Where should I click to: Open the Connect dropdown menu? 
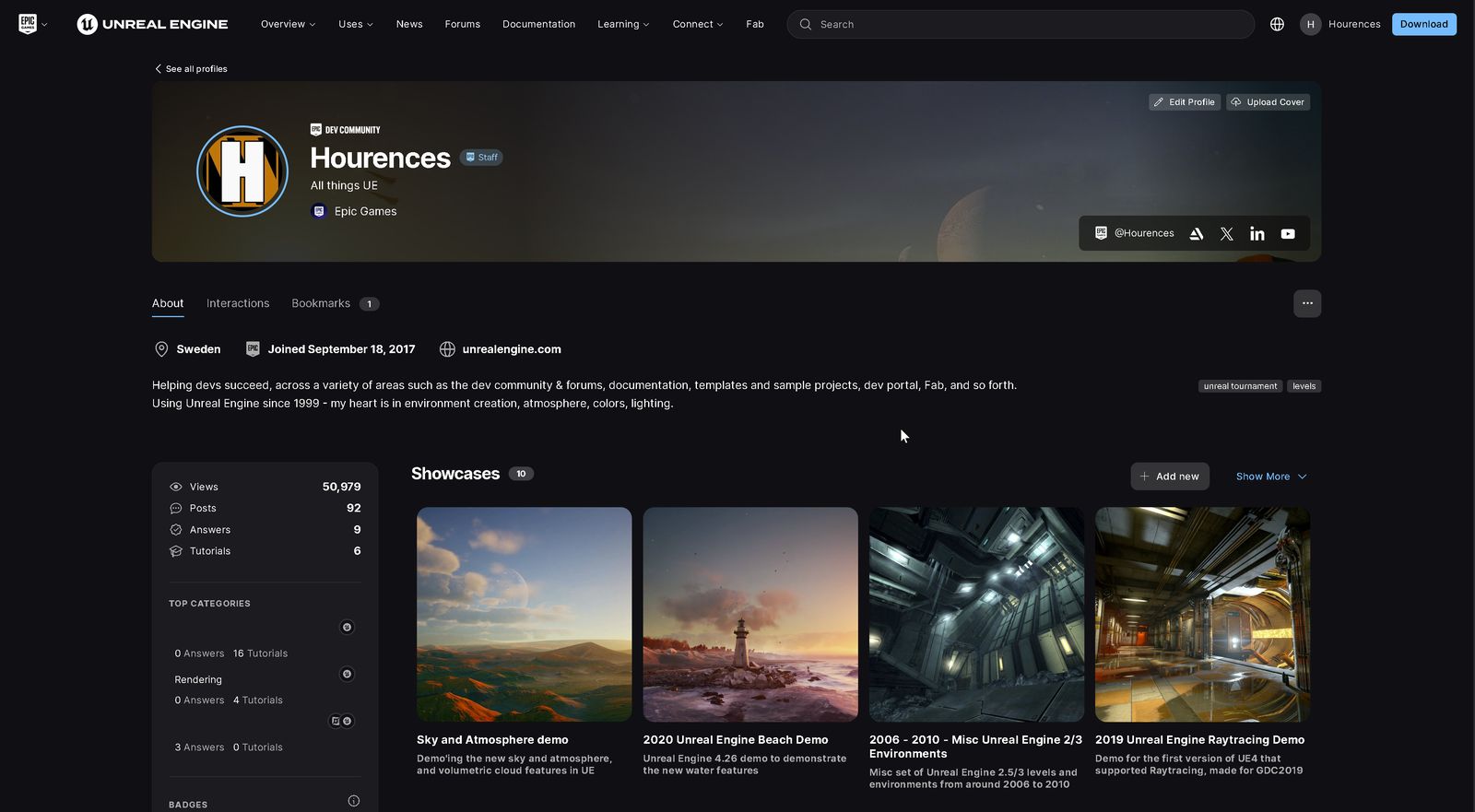(697, 25)
